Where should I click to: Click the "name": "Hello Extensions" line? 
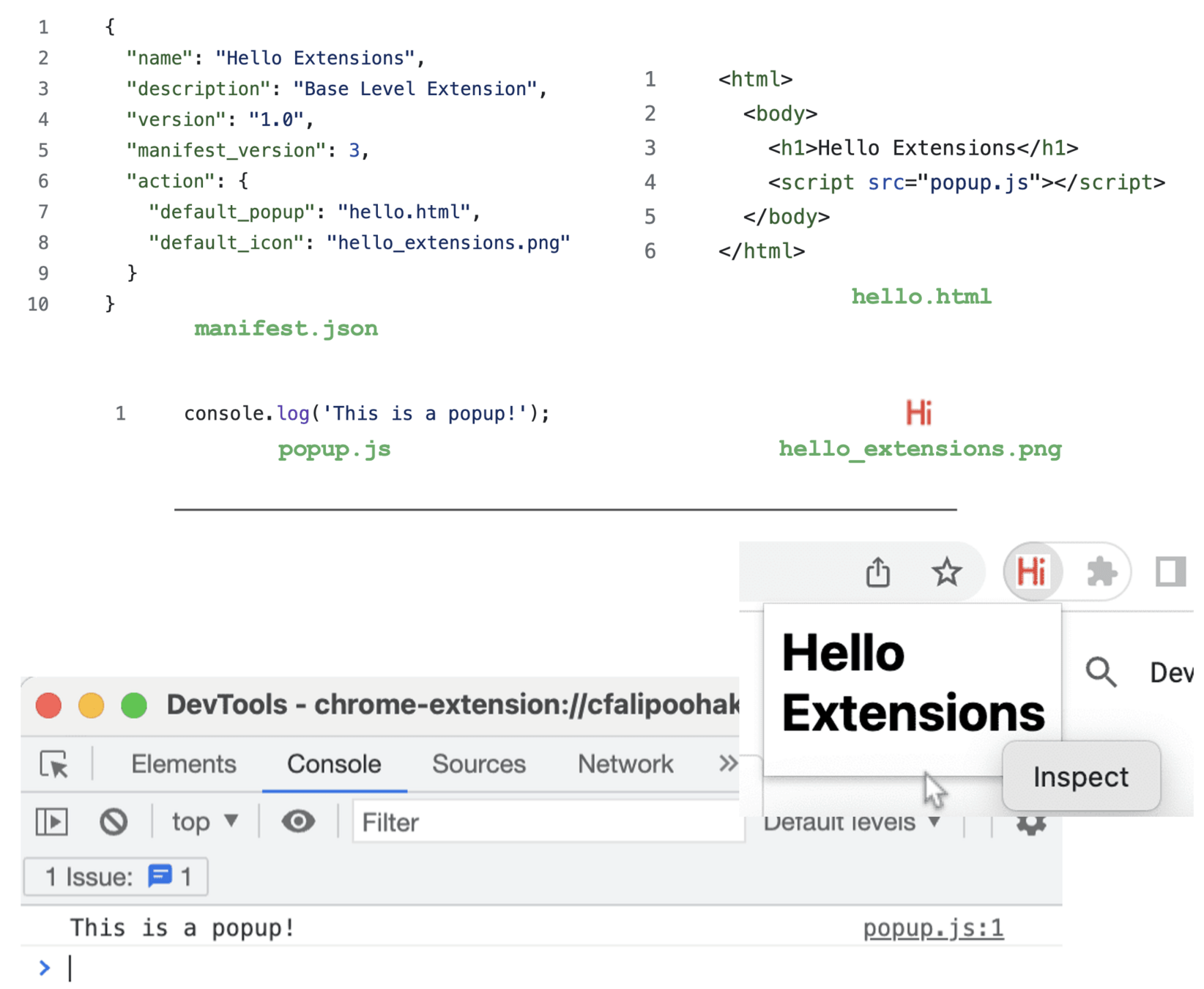[x=275, y=59]
